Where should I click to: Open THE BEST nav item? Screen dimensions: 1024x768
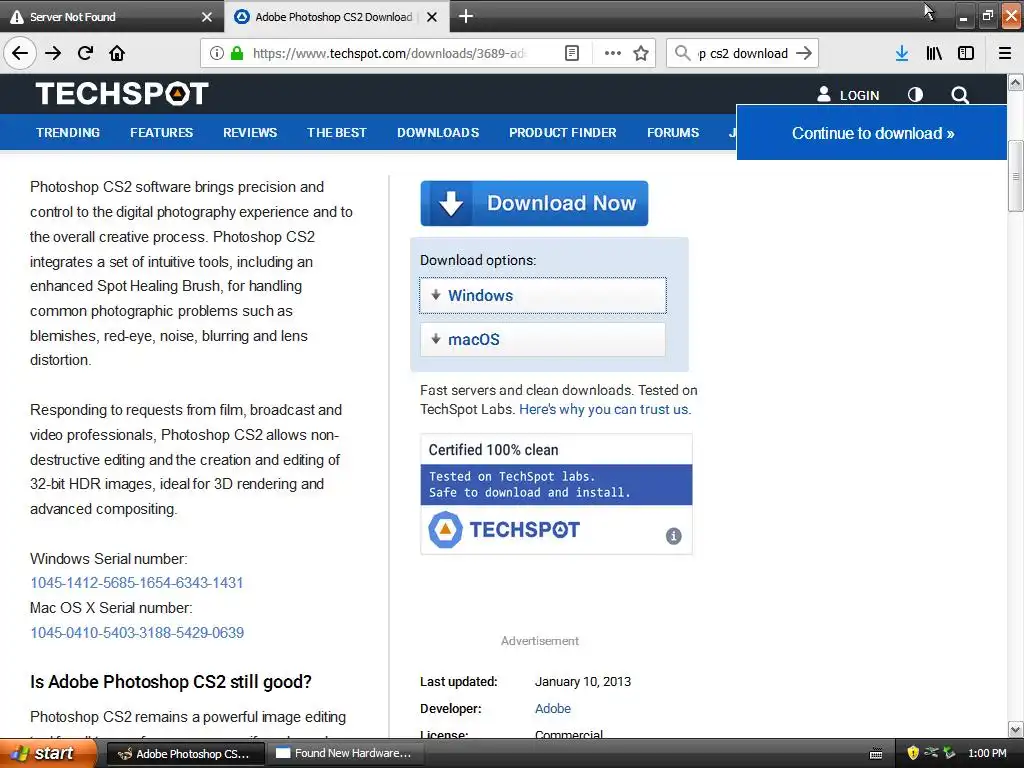point(337,133)
